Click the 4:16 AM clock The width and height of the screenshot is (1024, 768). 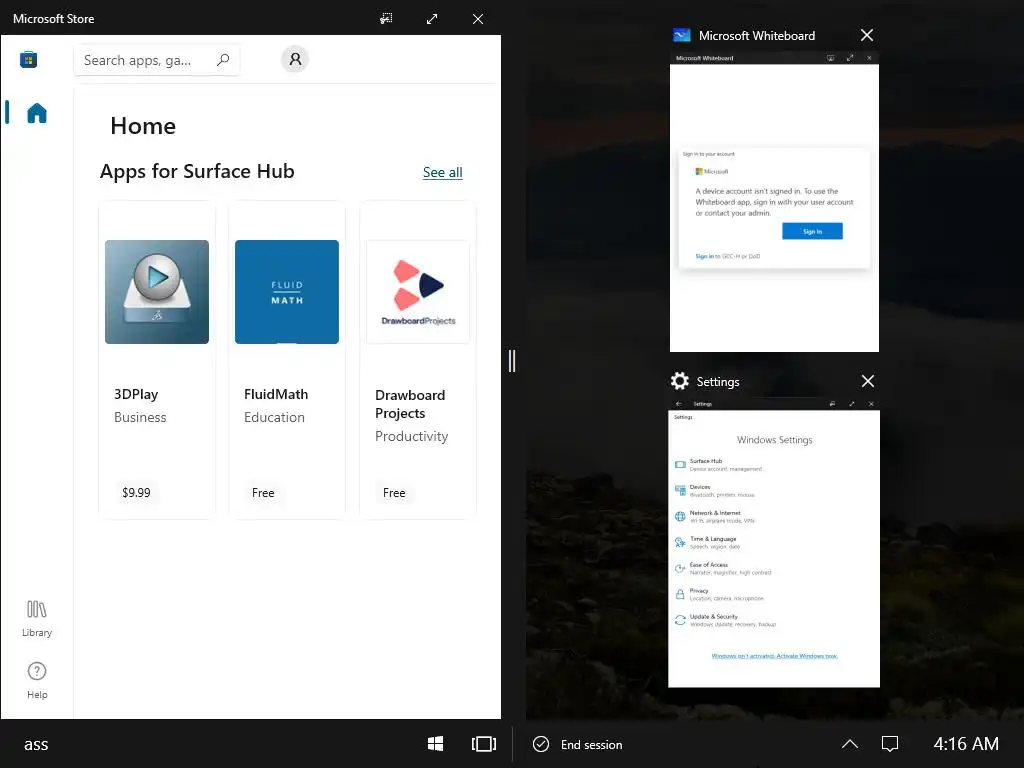pyautogui.click(x=966, y=744)
